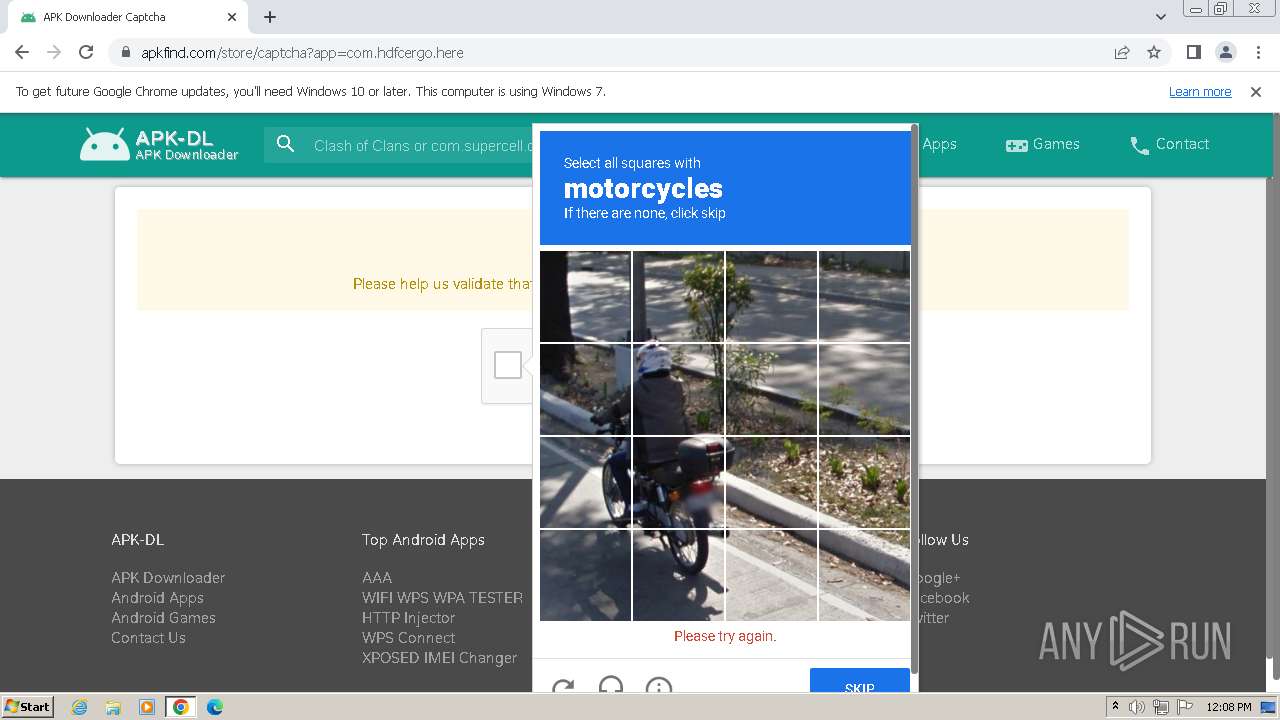Screen dimensions: 1280x720
Task: Click the captcha dialog scrollbar
Action: pos(915,400)
